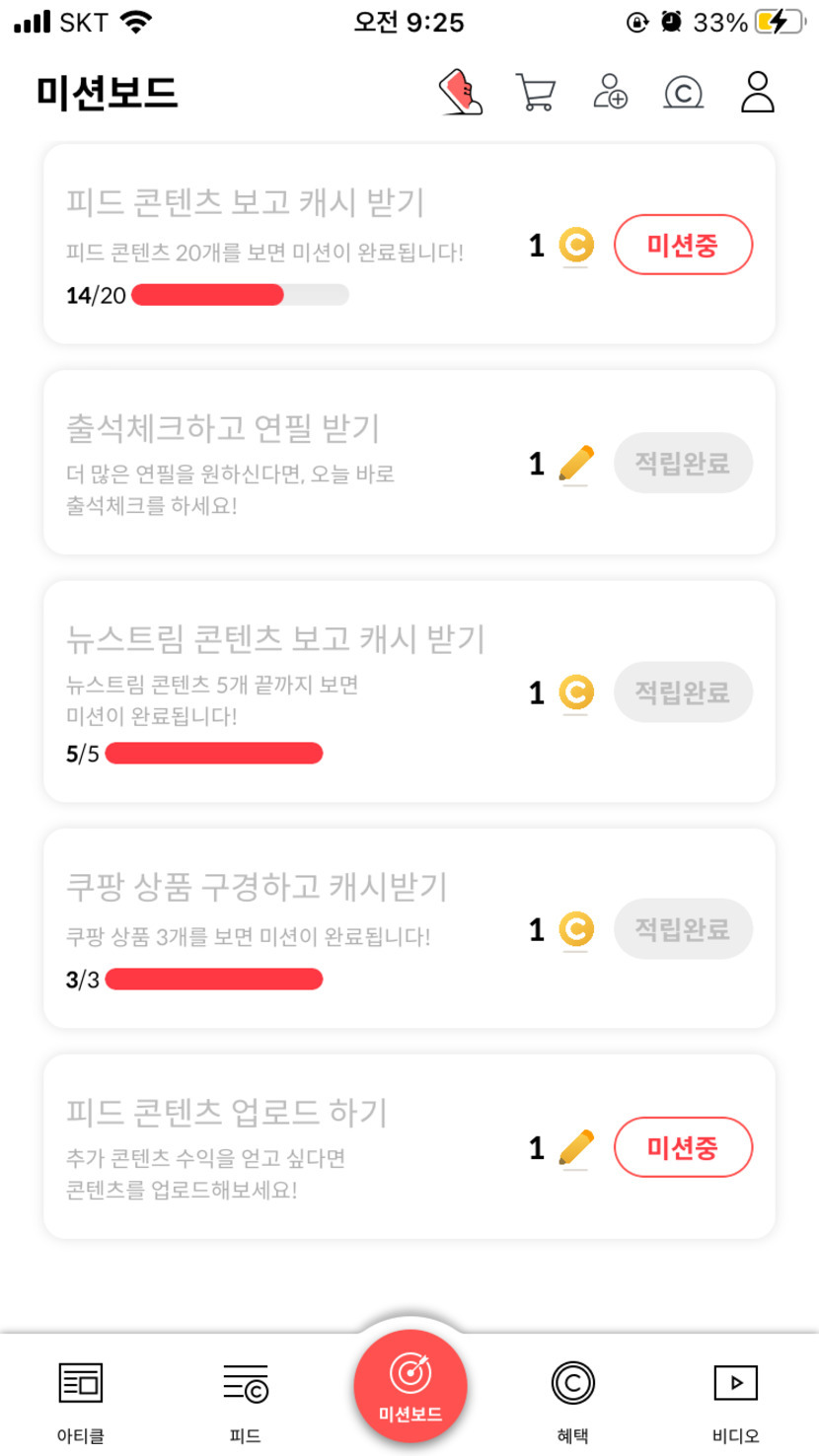
Task: Tap gold coin on feed content mission
Action: [576, 245]
